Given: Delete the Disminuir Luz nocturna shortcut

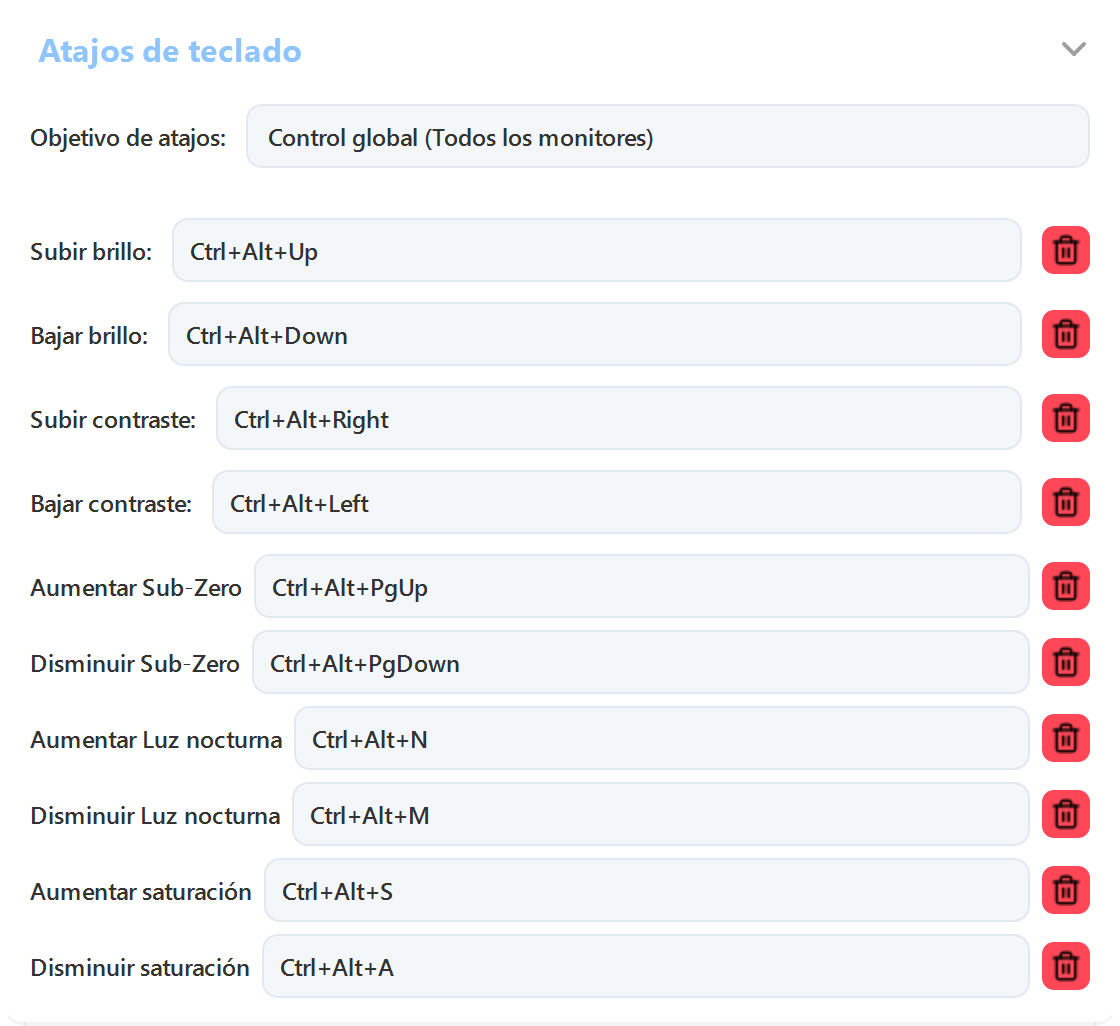Looking at the screenshot, I should tap(1065, 814).
